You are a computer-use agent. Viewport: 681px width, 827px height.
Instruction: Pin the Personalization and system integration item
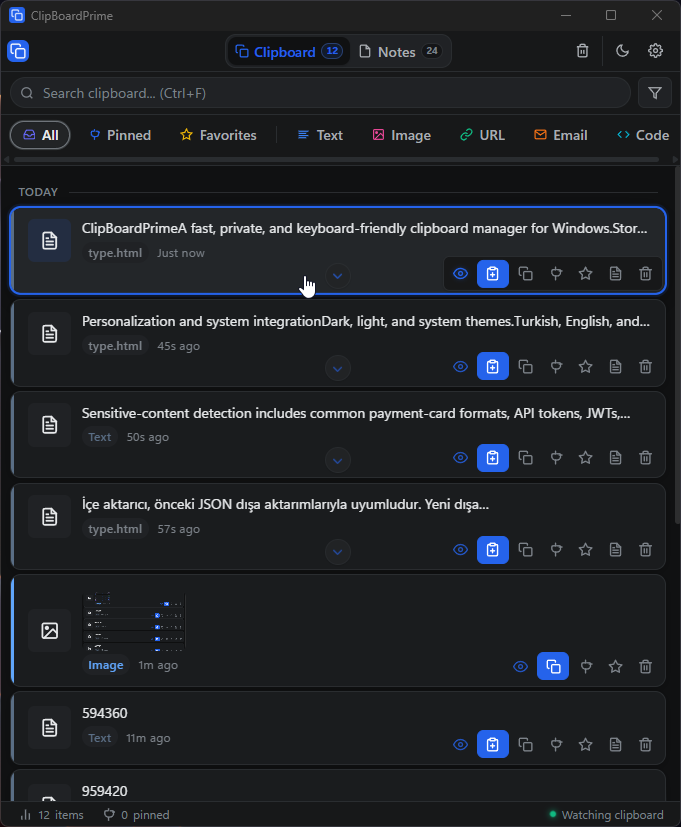coord(556,366)
